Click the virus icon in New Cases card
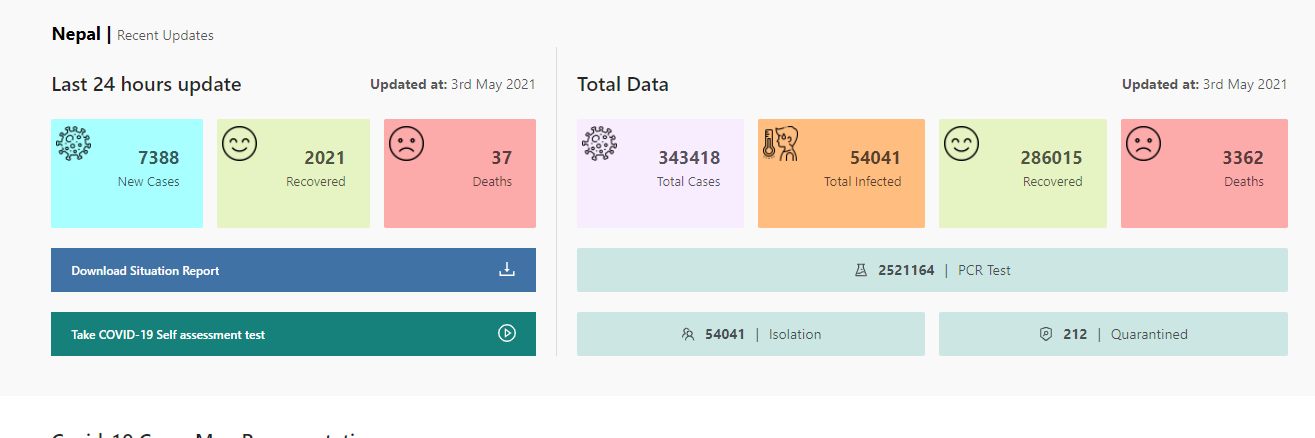The height and width of the screenshot is (438, 1315). 74,144
